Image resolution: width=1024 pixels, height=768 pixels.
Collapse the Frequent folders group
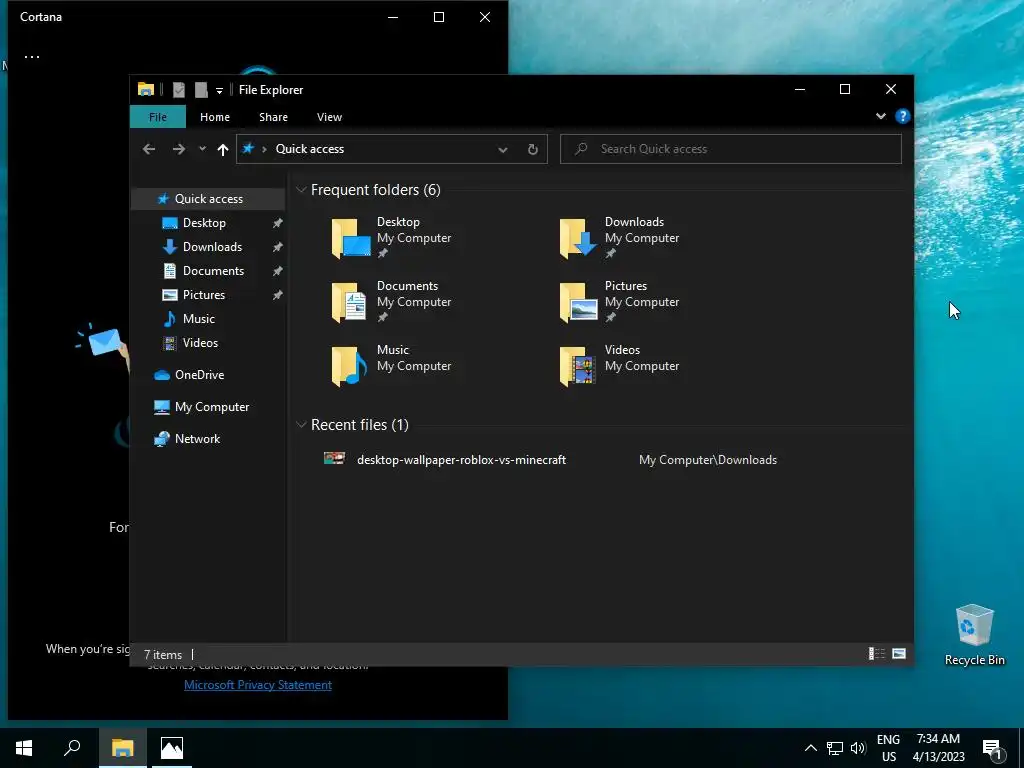click(x=301, y=189)
